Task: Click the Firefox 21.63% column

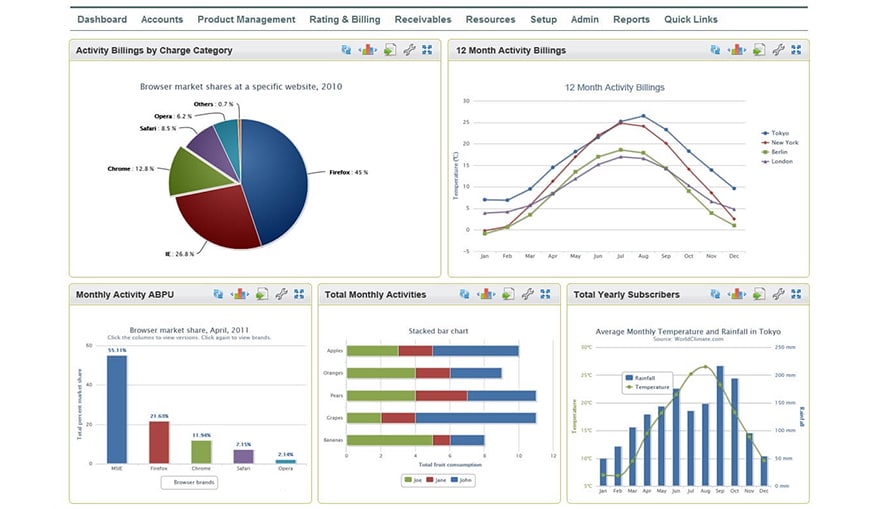Action: click(x=159, y=442)
